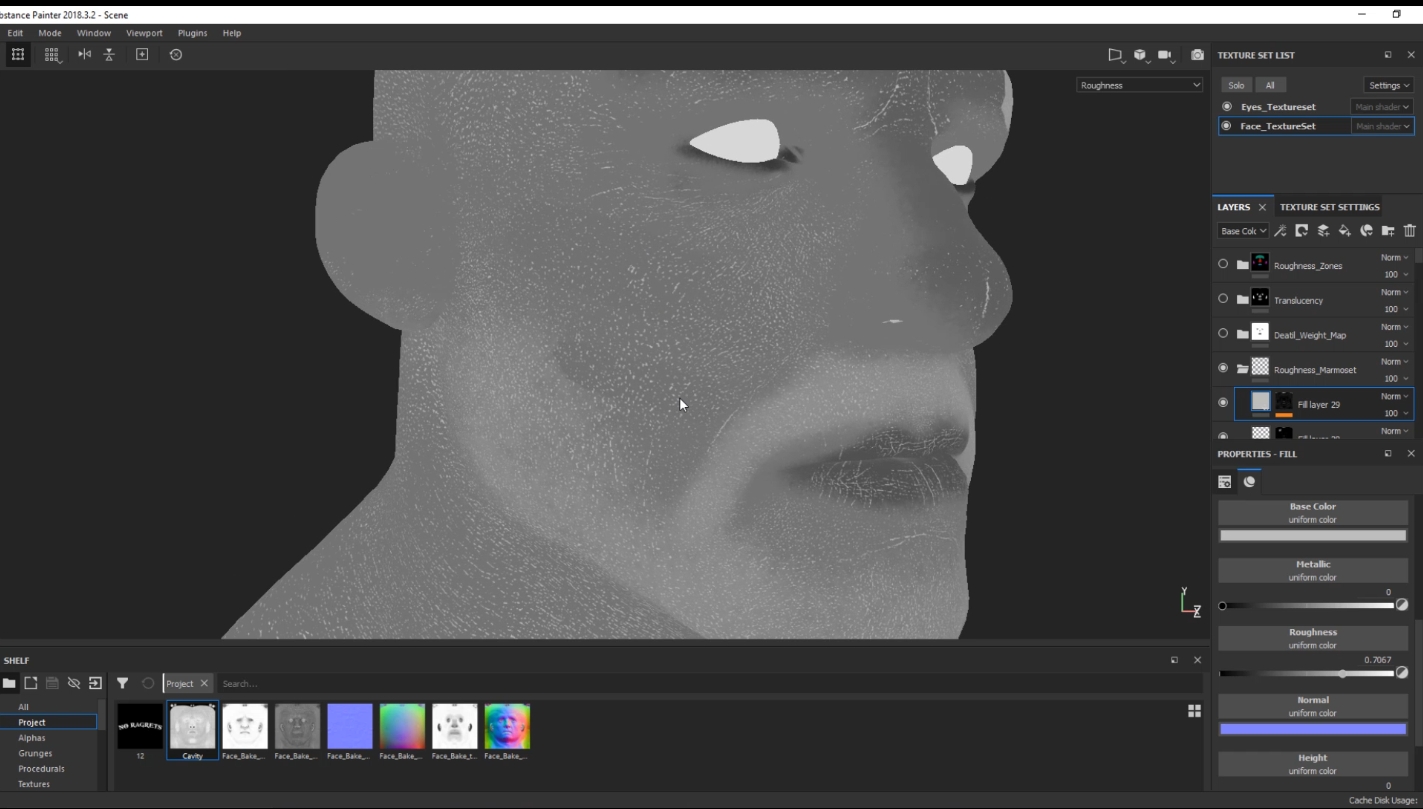The height and width of the screenshot is (809, 1423).
Task: Click the vertical flip icon in toolbar
Action: click(x=109, y=55)
